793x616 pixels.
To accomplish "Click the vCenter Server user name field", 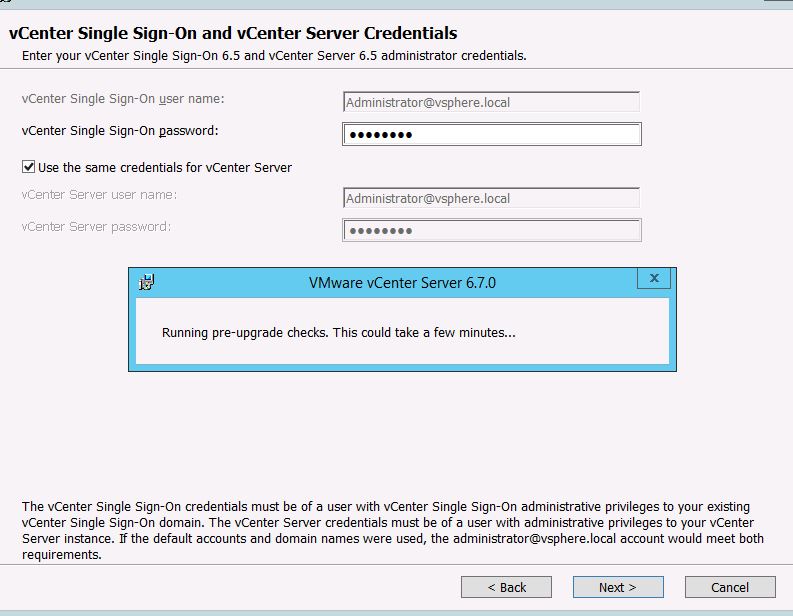I will (491, 198).
